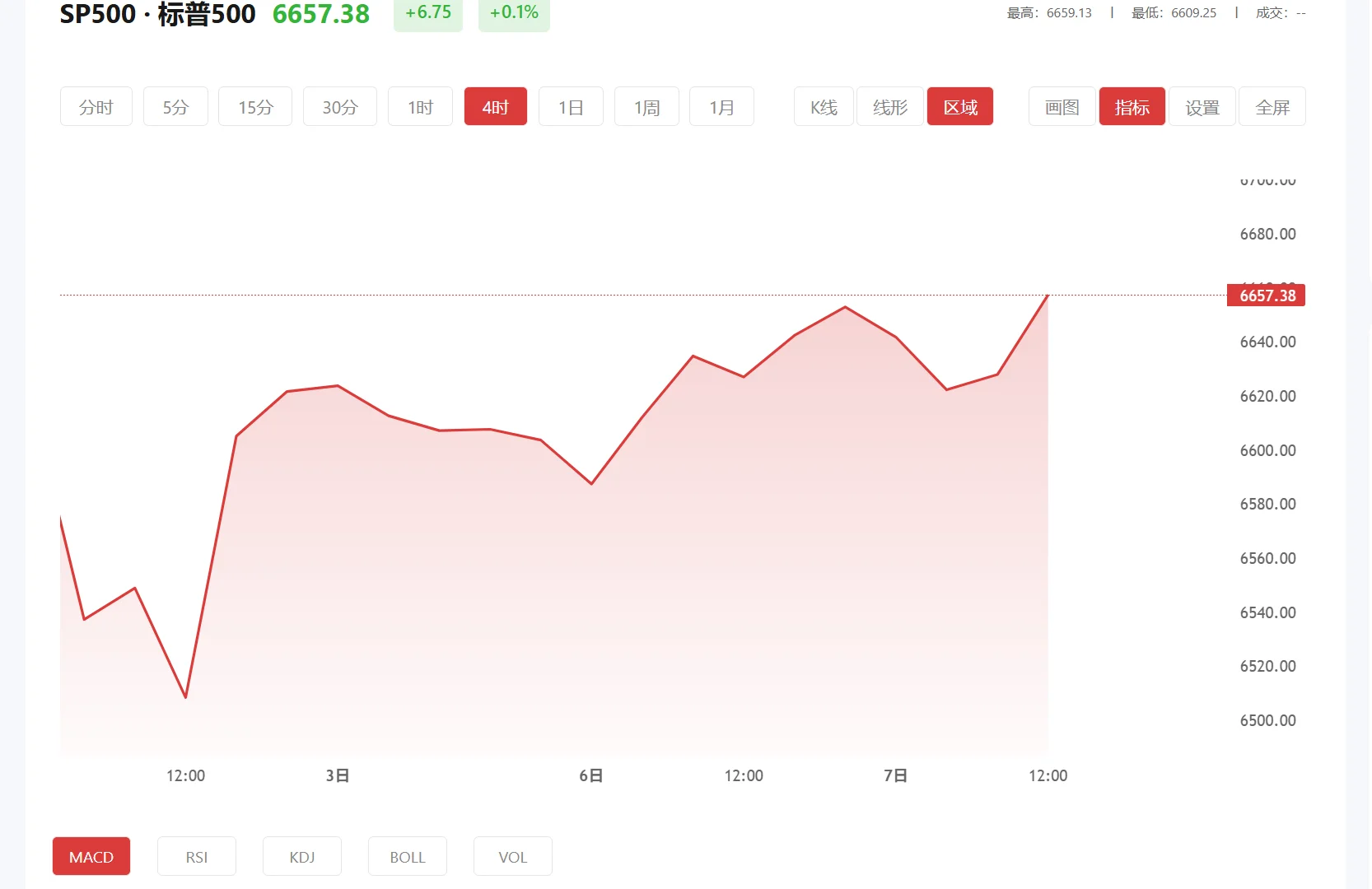Switch chart to 线形 line view
Viewport: 1372px width, 889px height.
[889, 106]
